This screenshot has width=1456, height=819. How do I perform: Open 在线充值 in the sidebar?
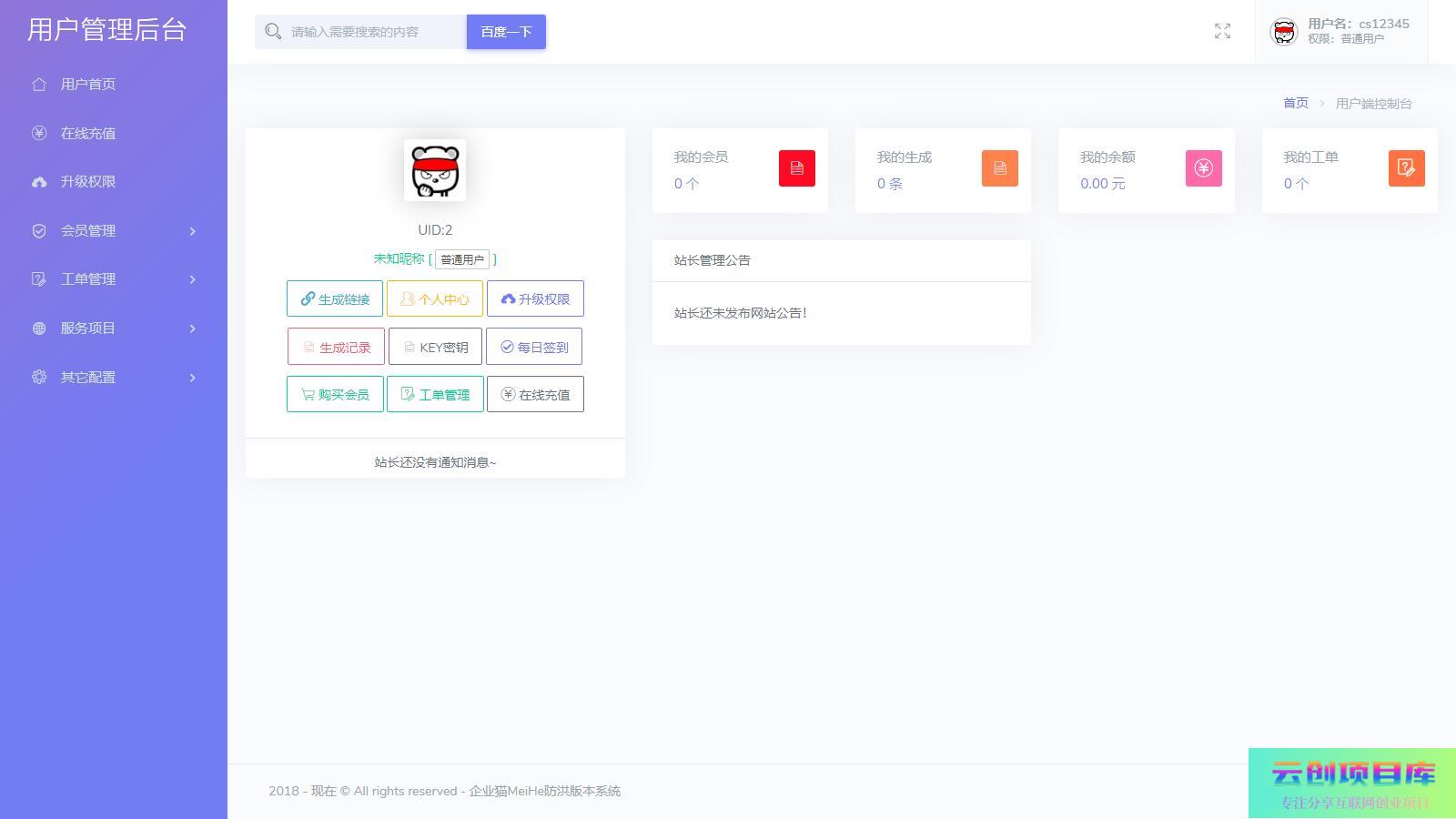coord(87,134)
